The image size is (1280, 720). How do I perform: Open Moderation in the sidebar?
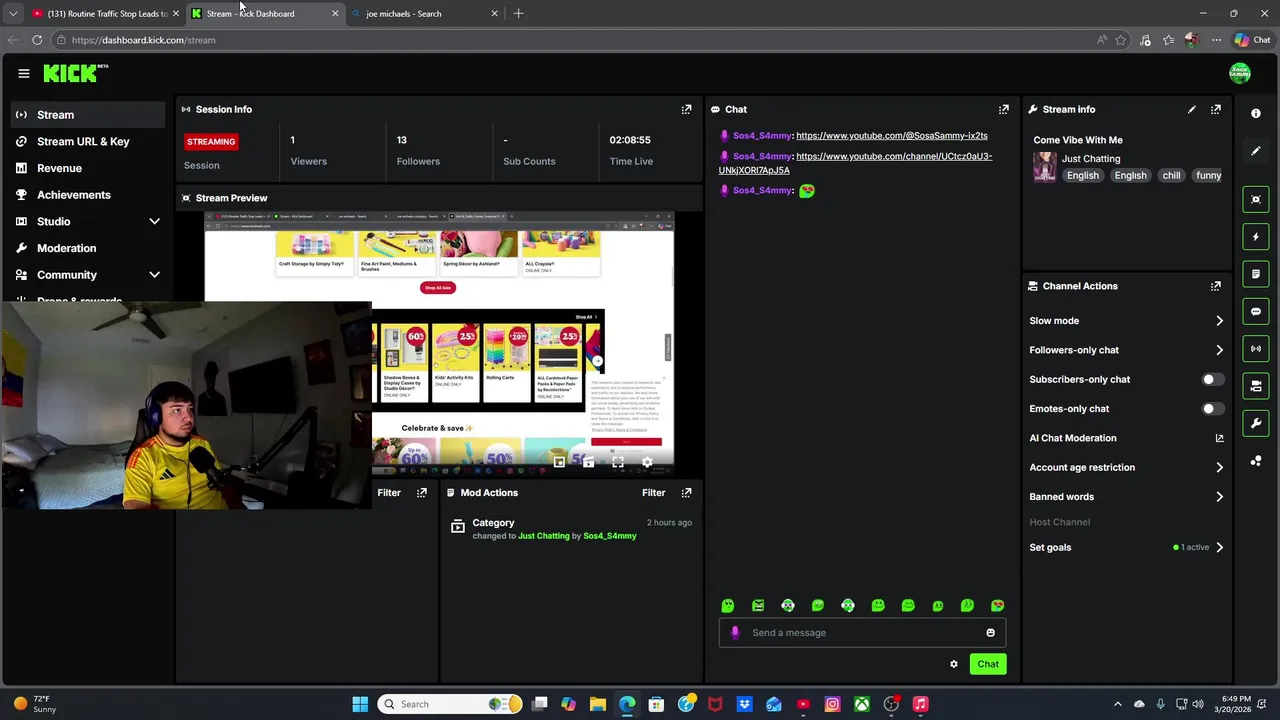(88, 248)
